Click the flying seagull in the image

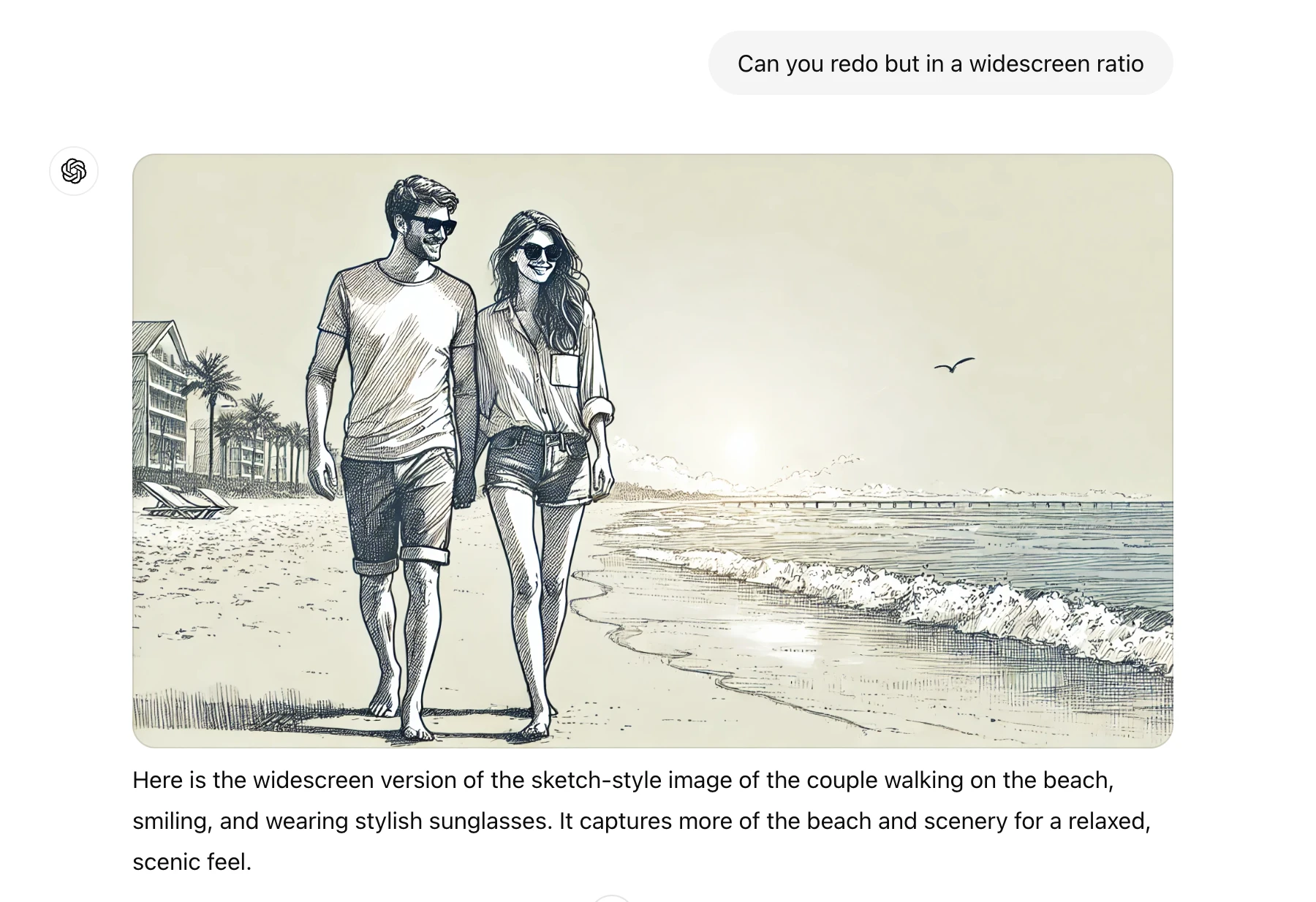coord(954,365)
